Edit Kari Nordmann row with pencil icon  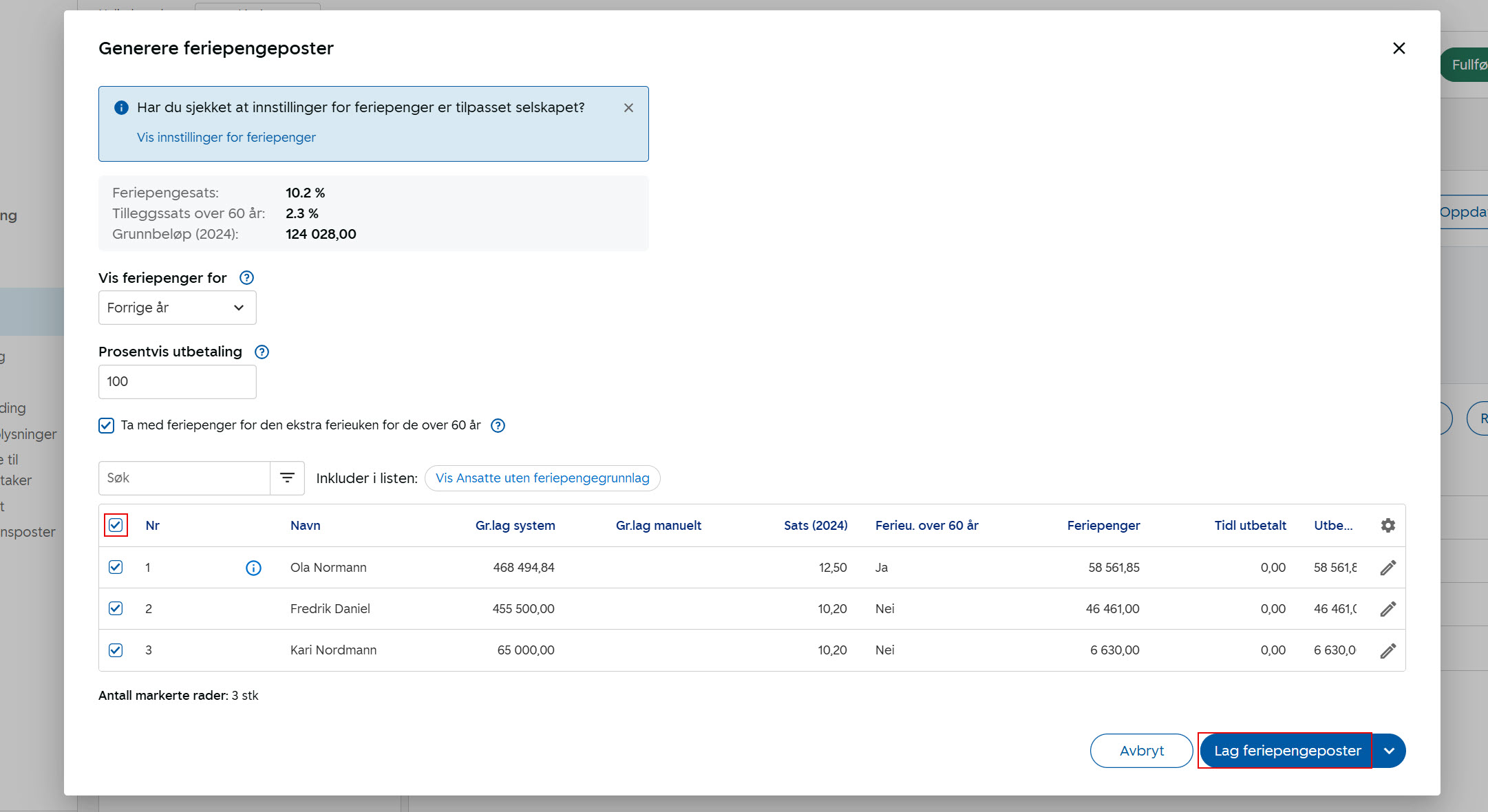(1388, 650)
